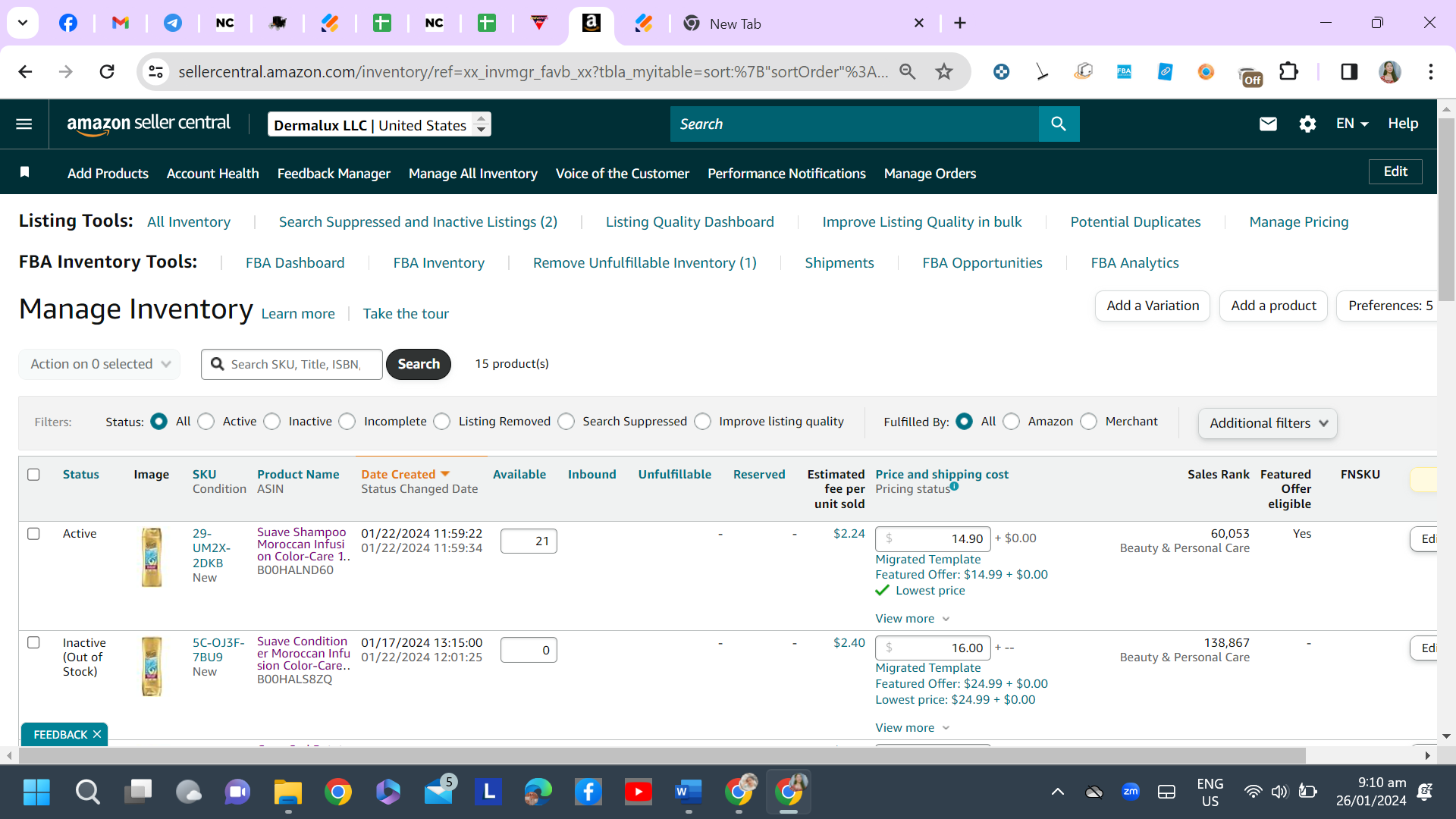Open the Seller Central hamburger menu
Image resolution: width=1456 pixels, height=819 pixels.
(24, 124)
